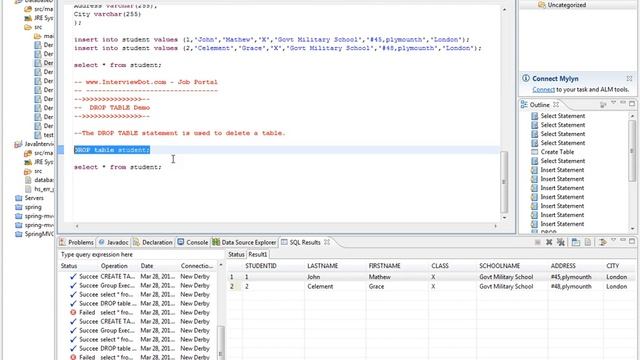Select Create Table in the Outline

(x=557, y=152)
